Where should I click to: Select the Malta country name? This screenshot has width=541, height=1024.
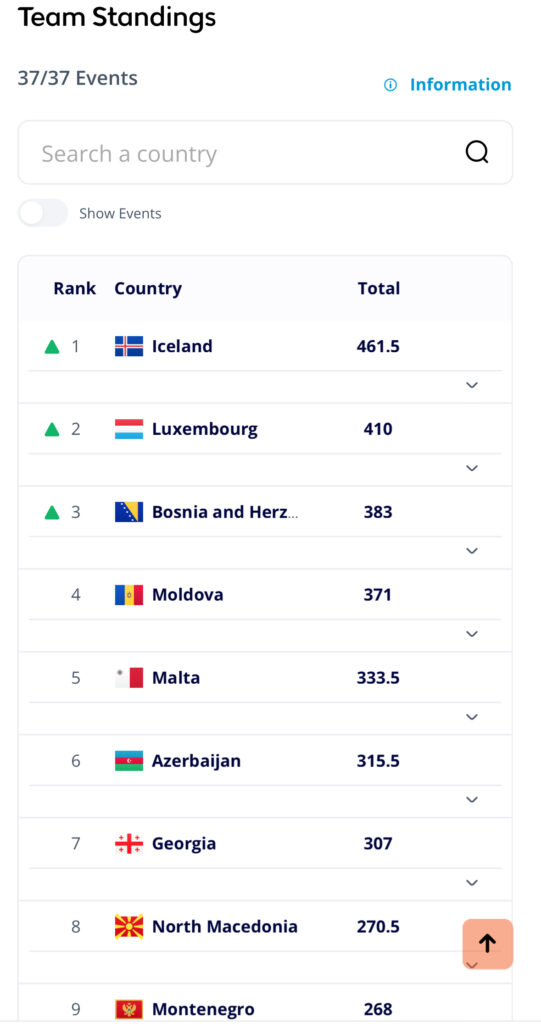176,678
